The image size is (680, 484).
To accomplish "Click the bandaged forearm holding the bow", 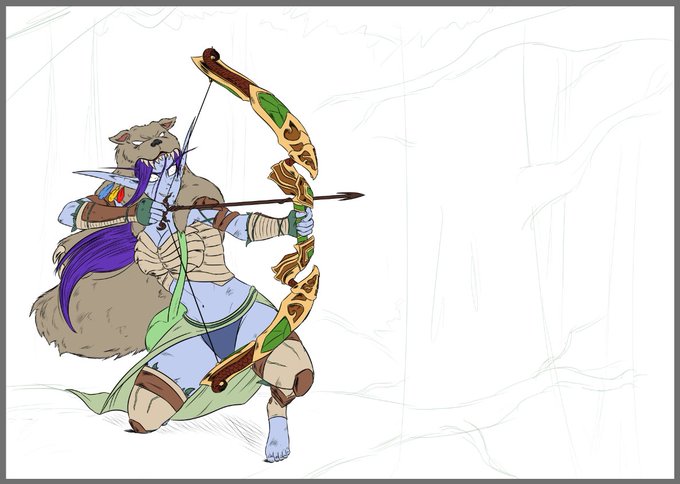I will click(267, 226).
